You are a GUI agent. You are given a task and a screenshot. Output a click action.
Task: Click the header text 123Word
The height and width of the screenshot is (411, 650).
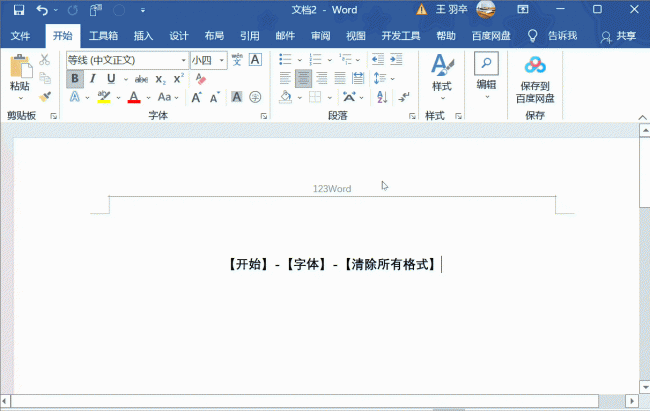pos(332,189)
